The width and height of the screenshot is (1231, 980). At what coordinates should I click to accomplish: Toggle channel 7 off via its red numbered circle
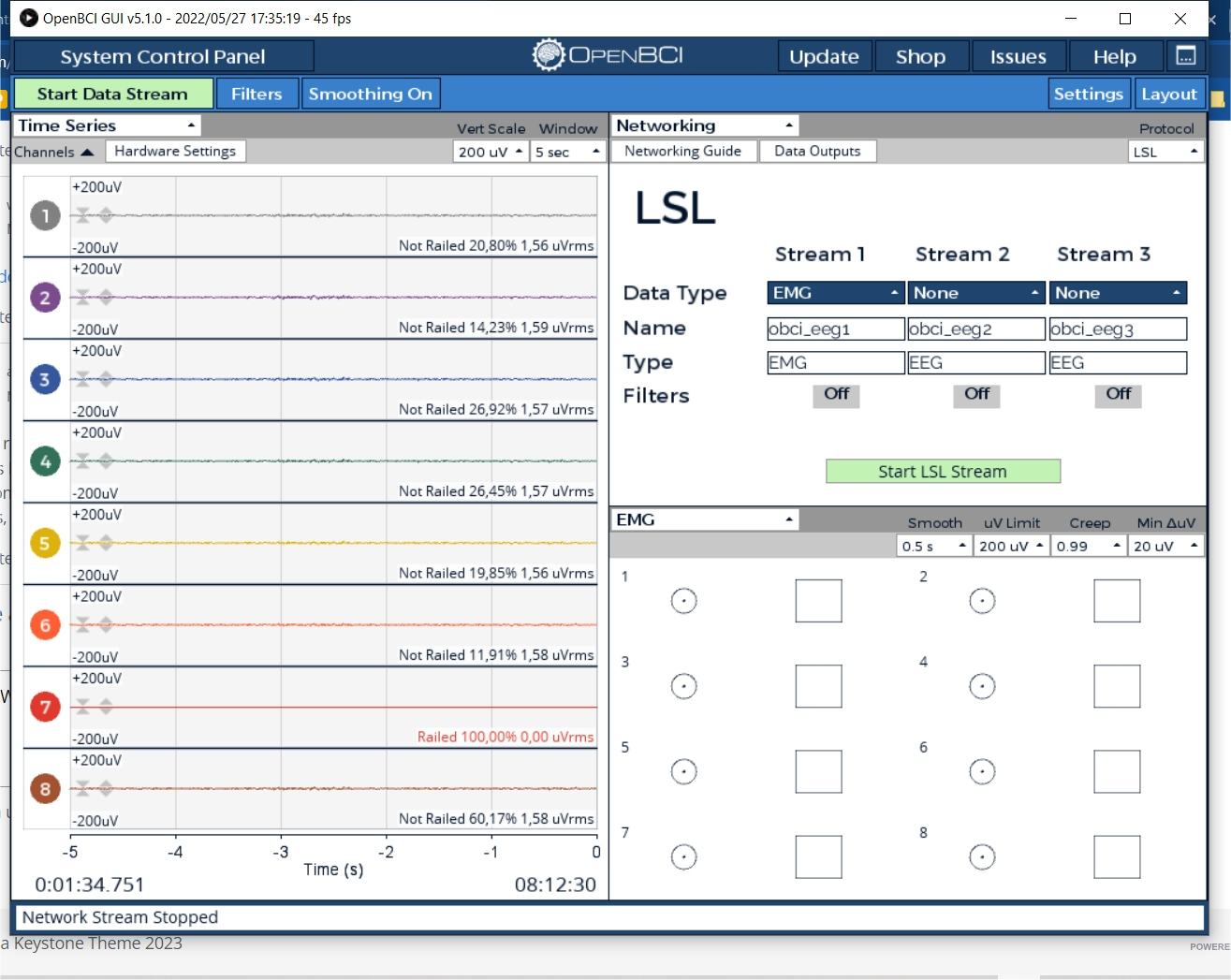(45, 708)
